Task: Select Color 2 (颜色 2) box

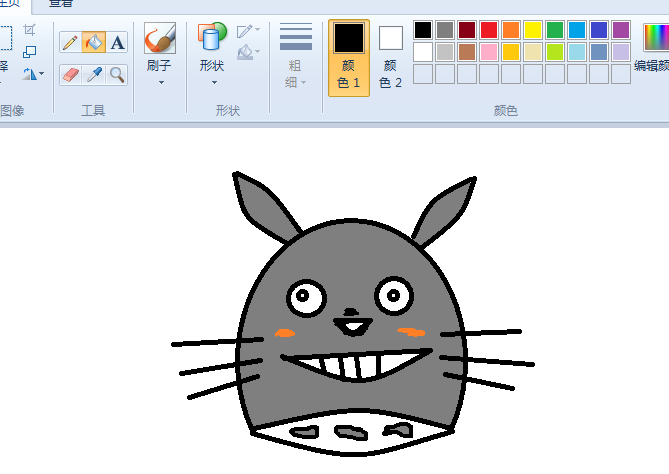Action: click(x=390, y=58)
